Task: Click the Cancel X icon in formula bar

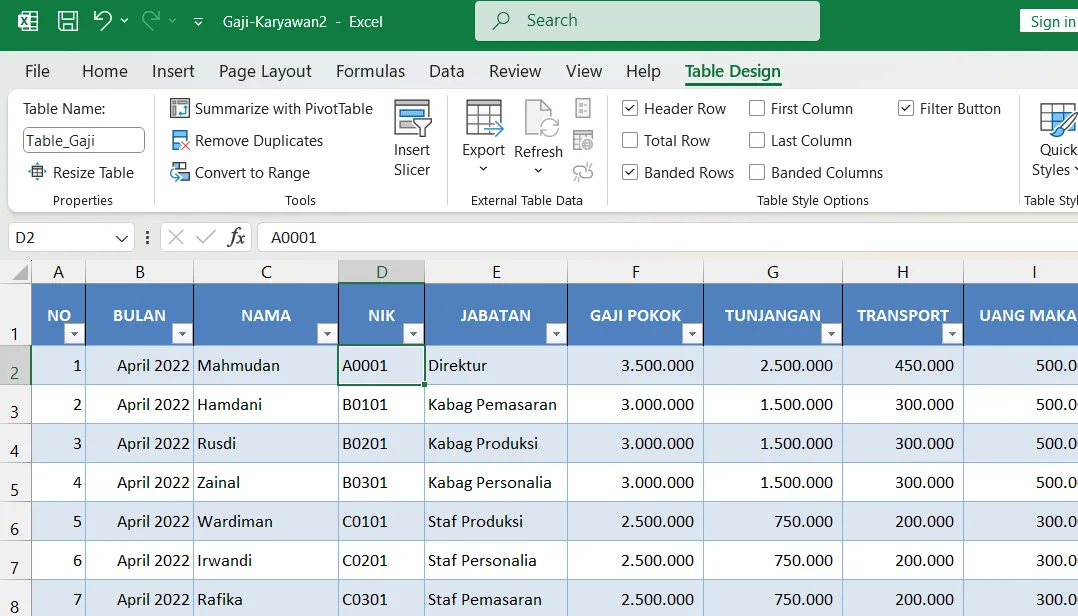Action: (176, 237)
